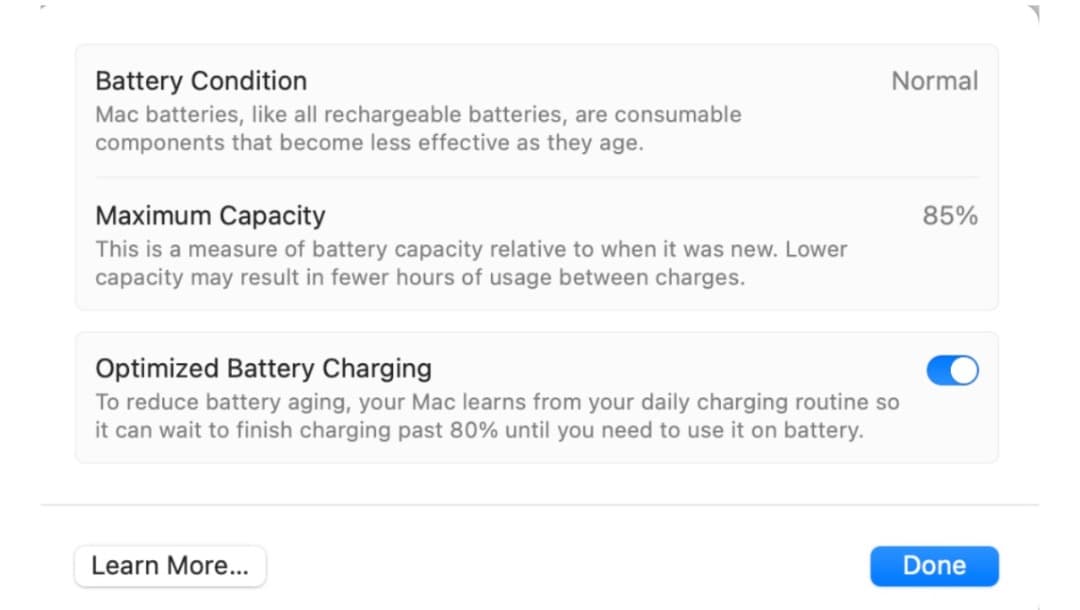The height and width of the screenshot is (610, 1080).
Task: Click the 85% maximum capacity value
Action: [x=949, y=216]
